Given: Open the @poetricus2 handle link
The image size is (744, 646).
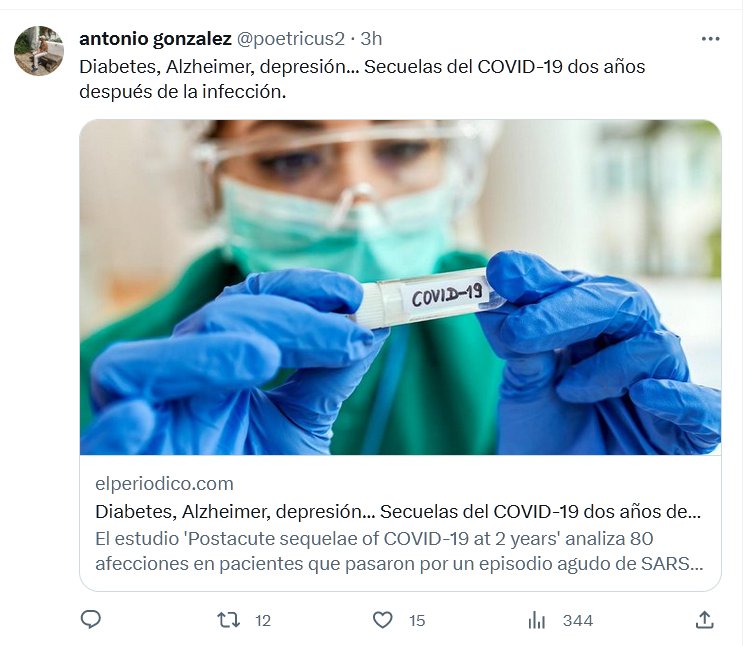Looking at the screenshot, I should click(x=290, y=39).
